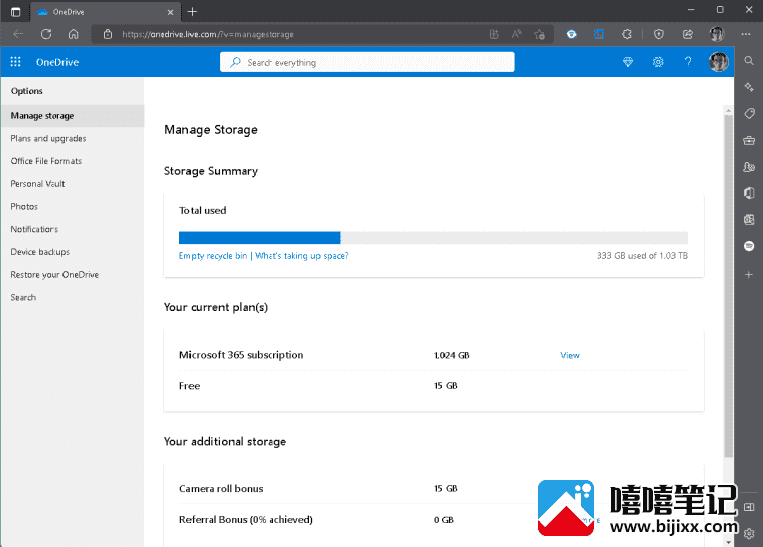This screenshot has width=763, height=547.
Task: Close the OneDrive tab
Action: (170, 12)
